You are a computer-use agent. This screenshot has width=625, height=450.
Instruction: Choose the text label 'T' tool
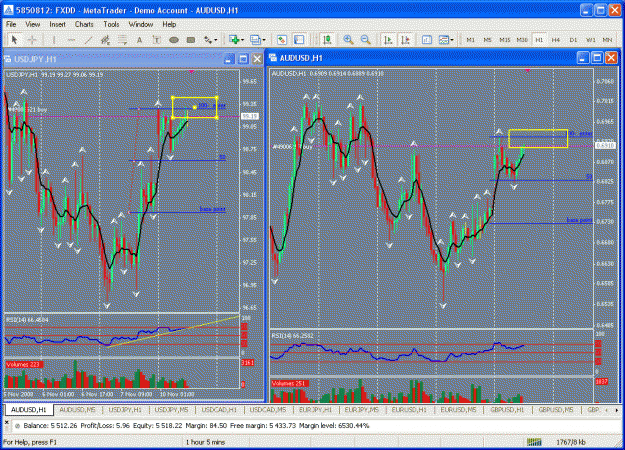157,39
